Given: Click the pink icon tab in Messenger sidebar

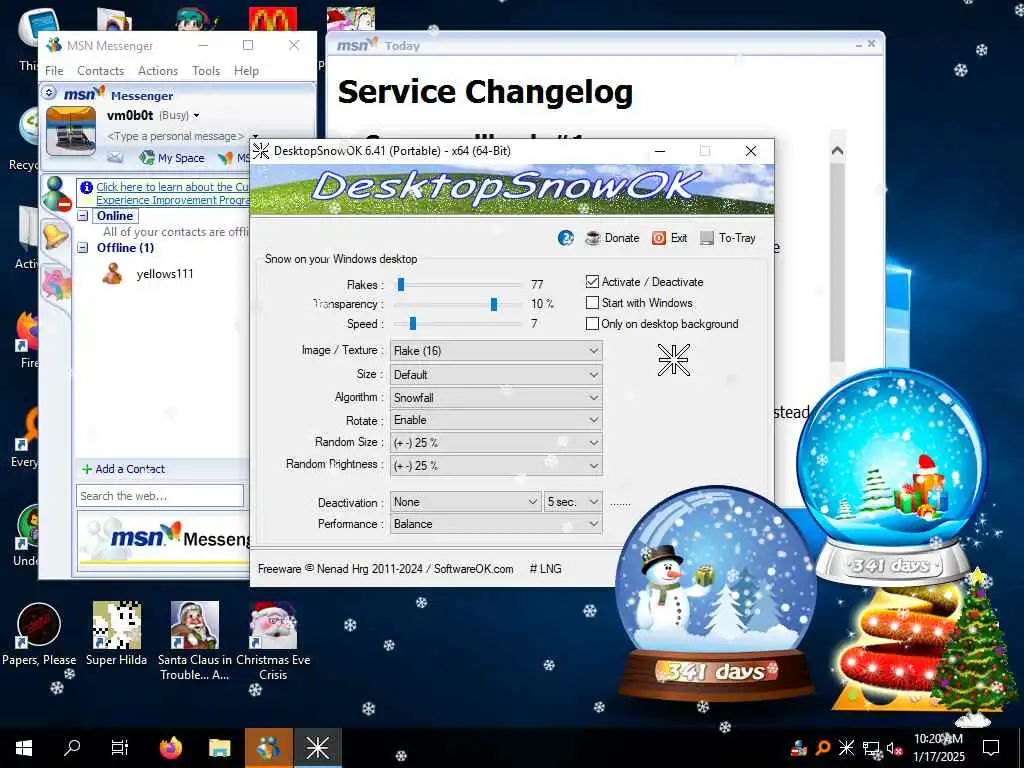Looking at the screenshot, I should coord(56,285).
